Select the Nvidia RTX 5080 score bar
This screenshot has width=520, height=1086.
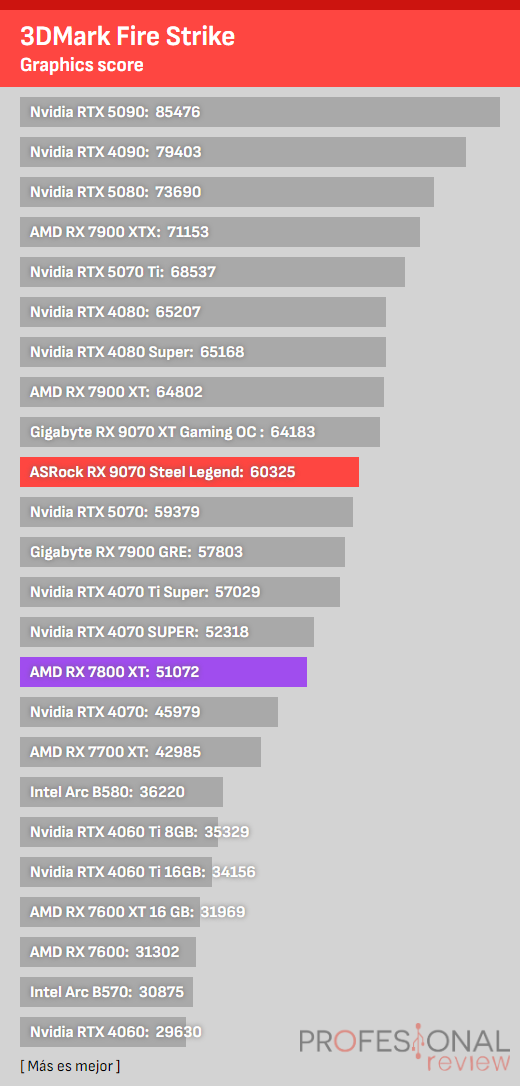[227, 192]
